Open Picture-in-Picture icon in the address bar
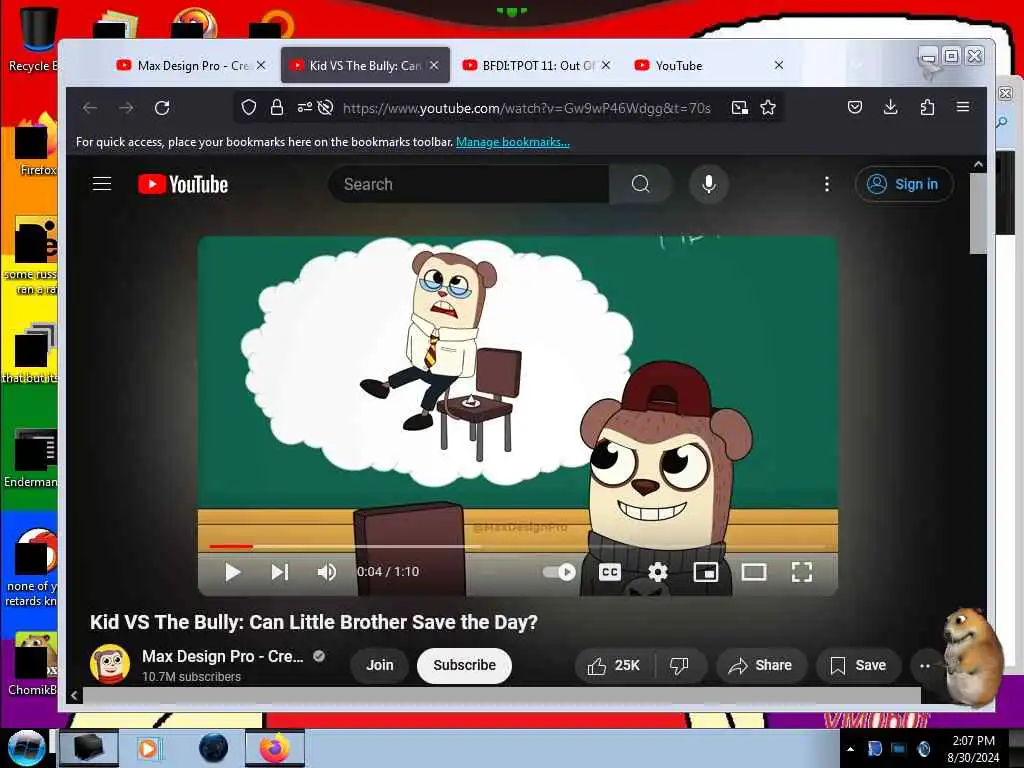The height and width of the screenshot is (768, 1024). [x=739, y=108]
